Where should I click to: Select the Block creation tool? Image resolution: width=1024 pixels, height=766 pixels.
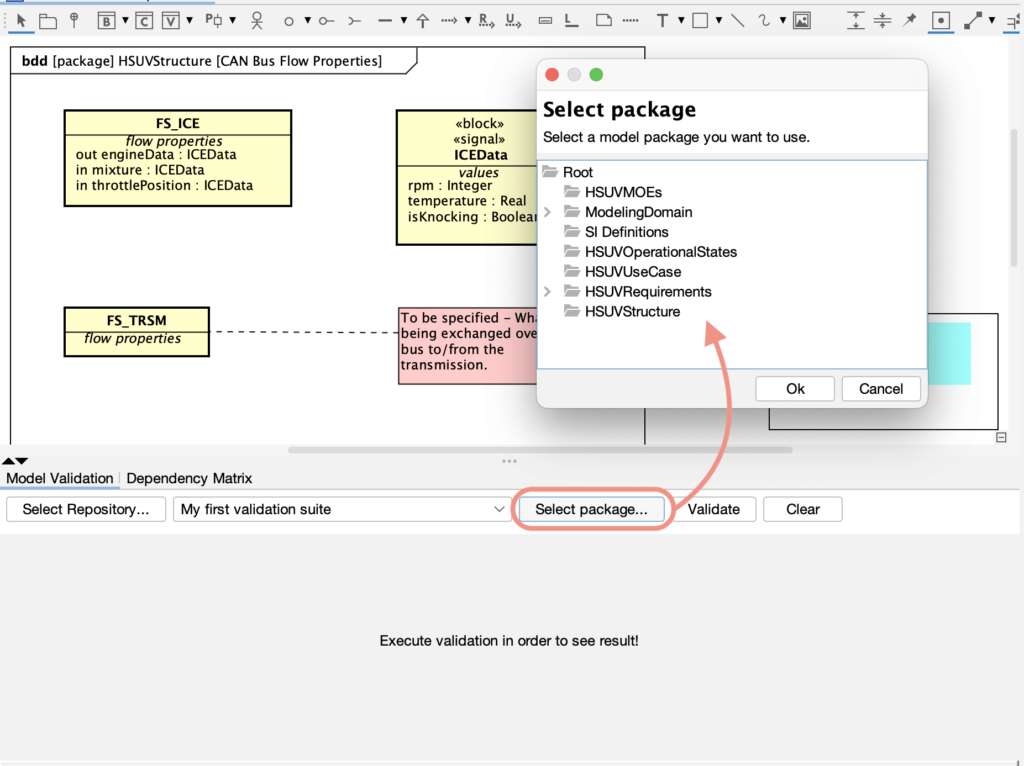(105, 18)
